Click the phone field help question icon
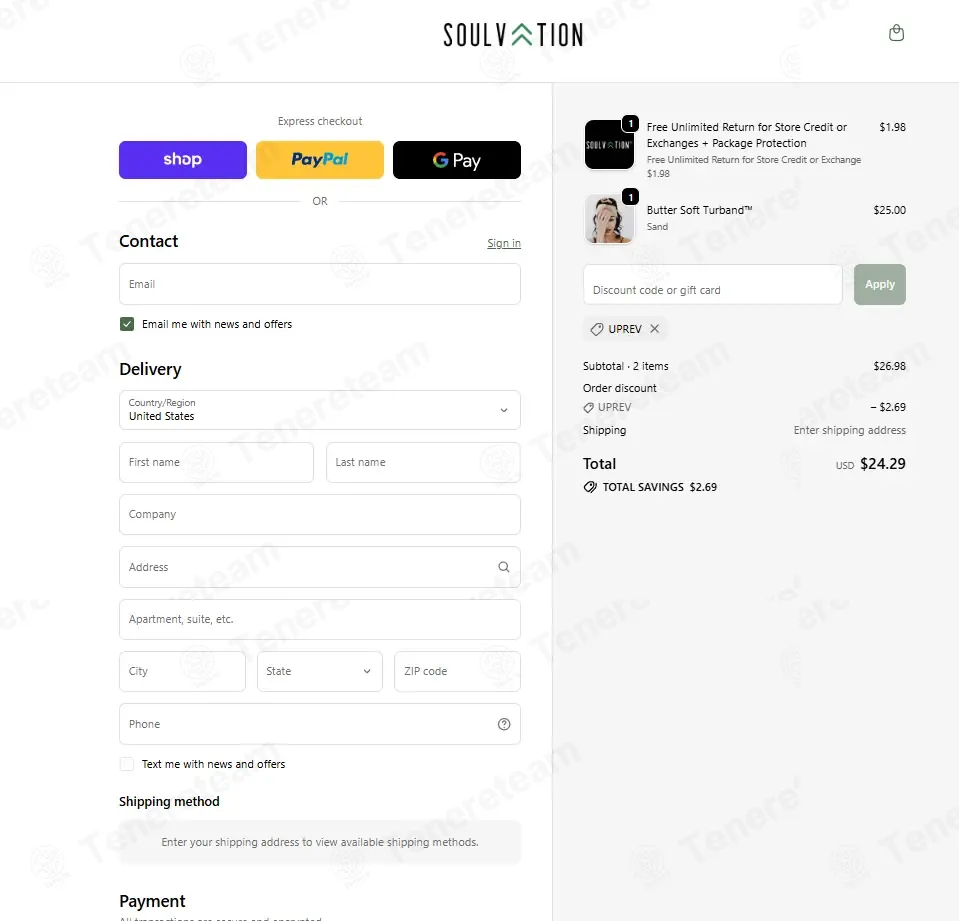Viewport: 959px width, 921px height. pyautogui.click(x=503, y=724)
